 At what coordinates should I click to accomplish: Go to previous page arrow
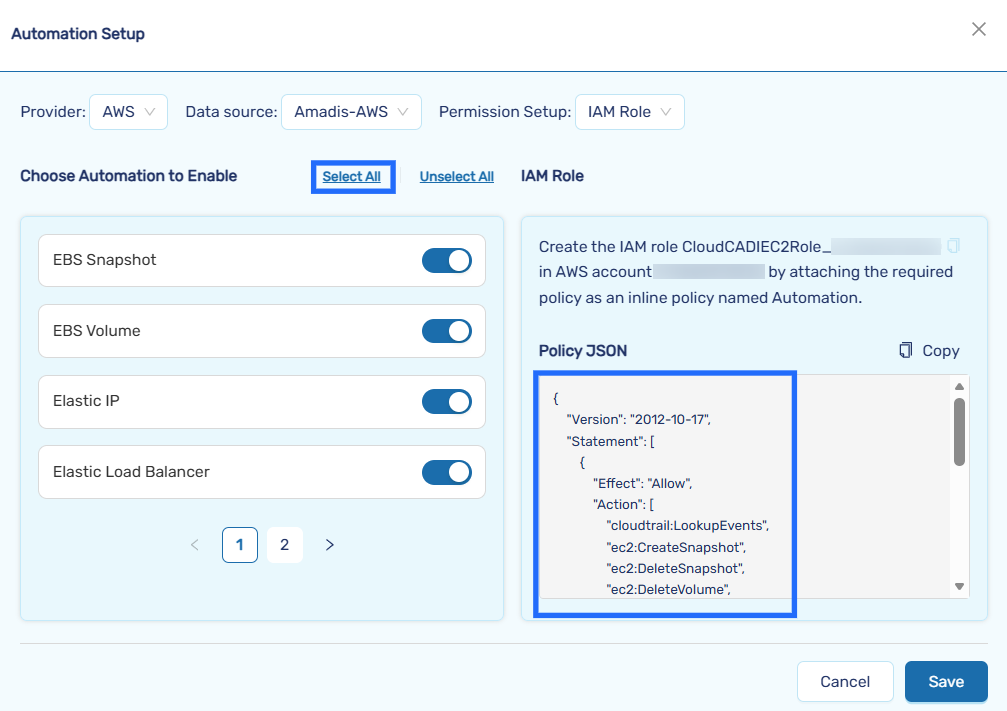click(x=194, y=545)
